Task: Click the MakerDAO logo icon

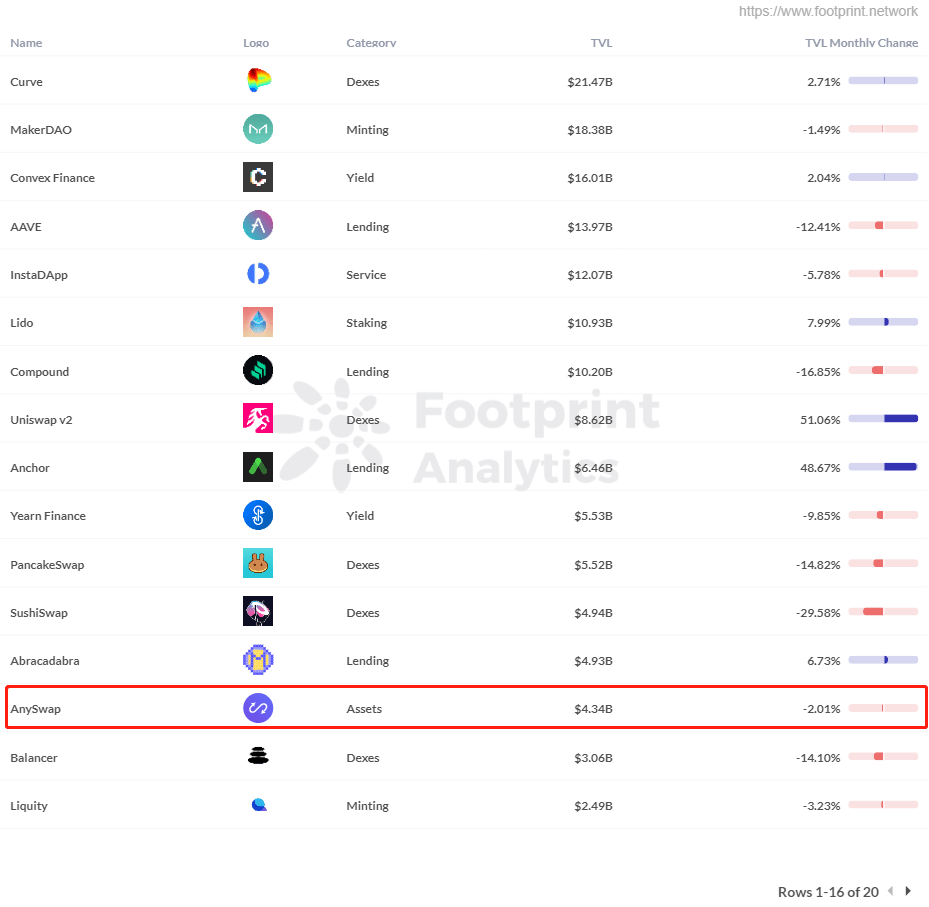Action: click(x=258, y=130)
